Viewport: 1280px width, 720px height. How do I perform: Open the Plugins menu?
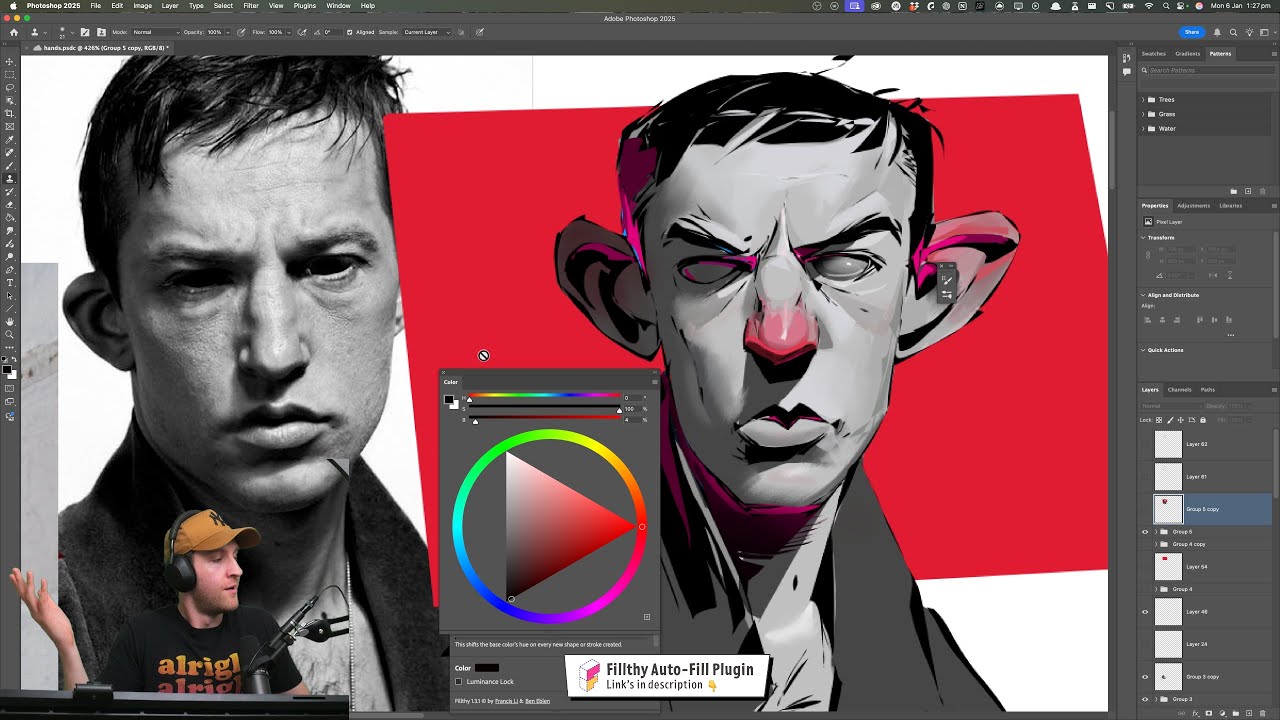click(305, 6)
